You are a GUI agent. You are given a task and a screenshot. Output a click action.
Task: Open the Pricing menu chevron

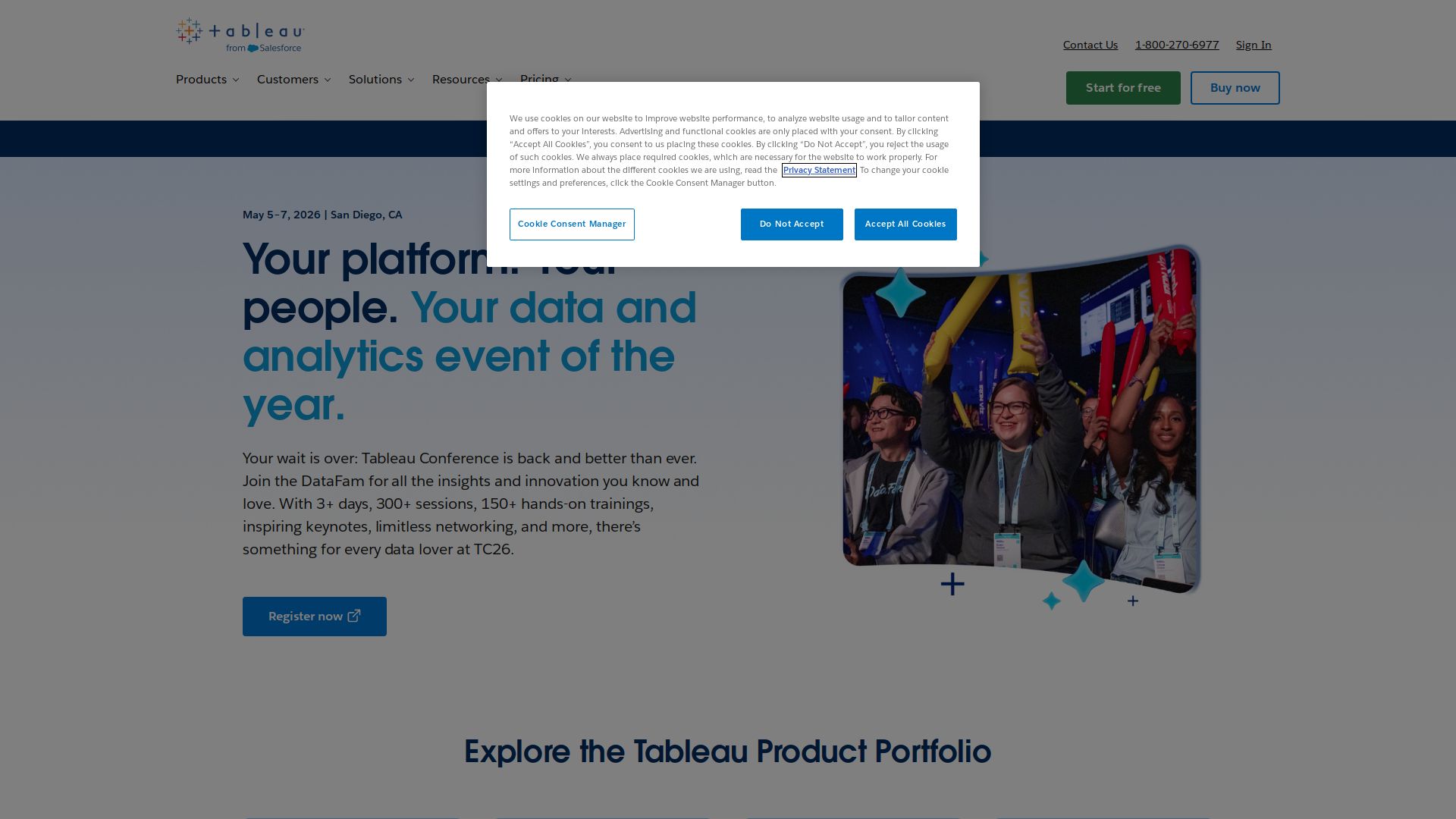(568, 80)
